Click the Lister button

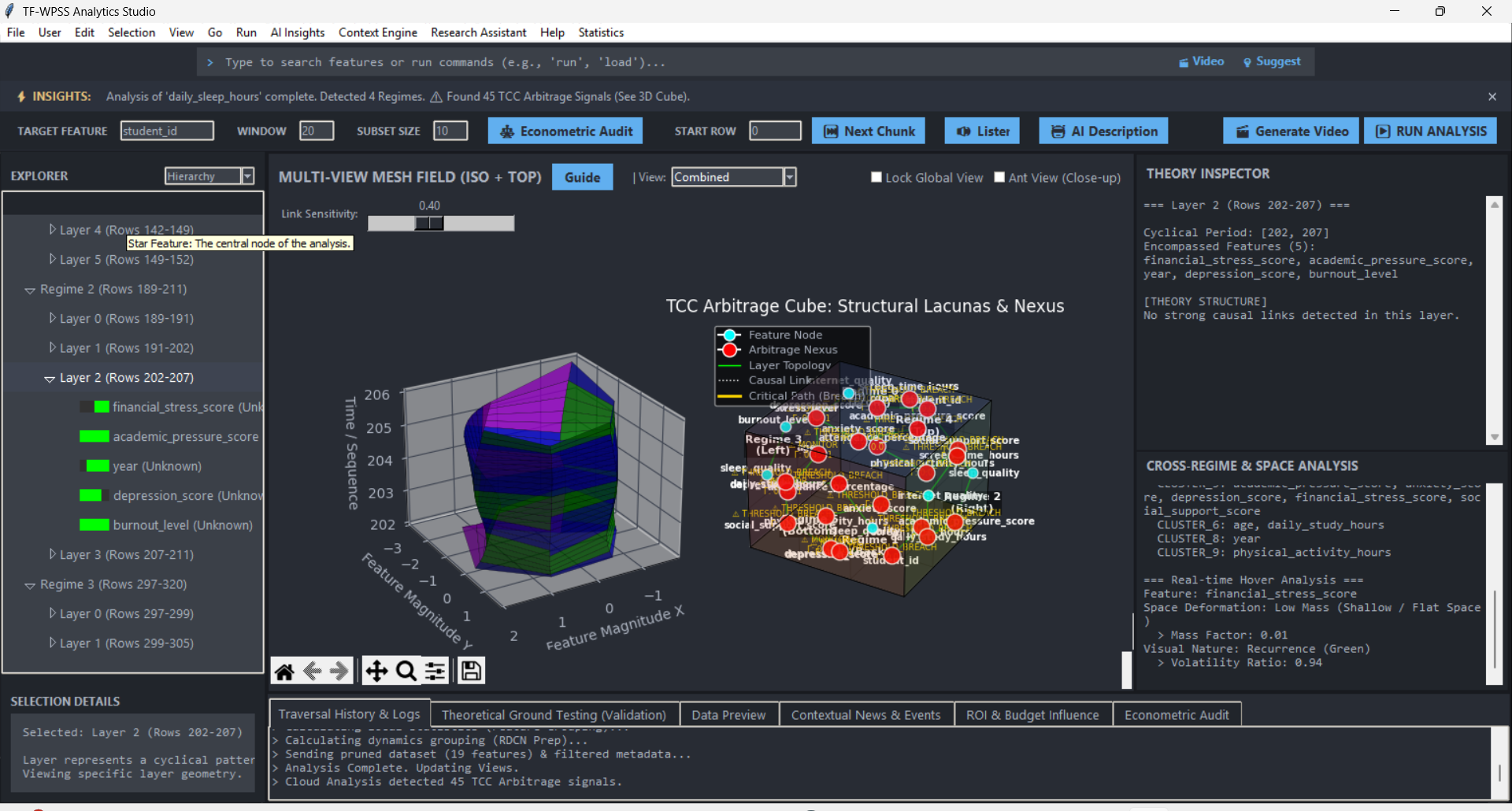pos(982,131)
